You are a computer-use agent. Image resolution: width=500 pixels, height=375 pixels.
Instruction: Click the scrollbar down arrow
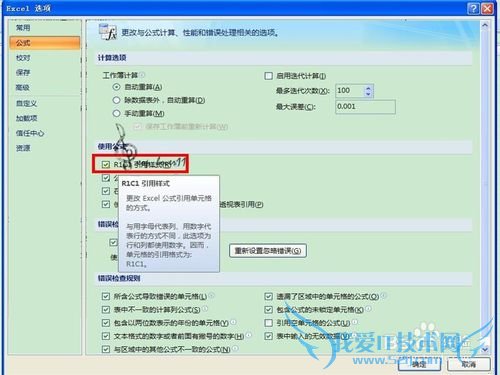[x=485, y=349]
